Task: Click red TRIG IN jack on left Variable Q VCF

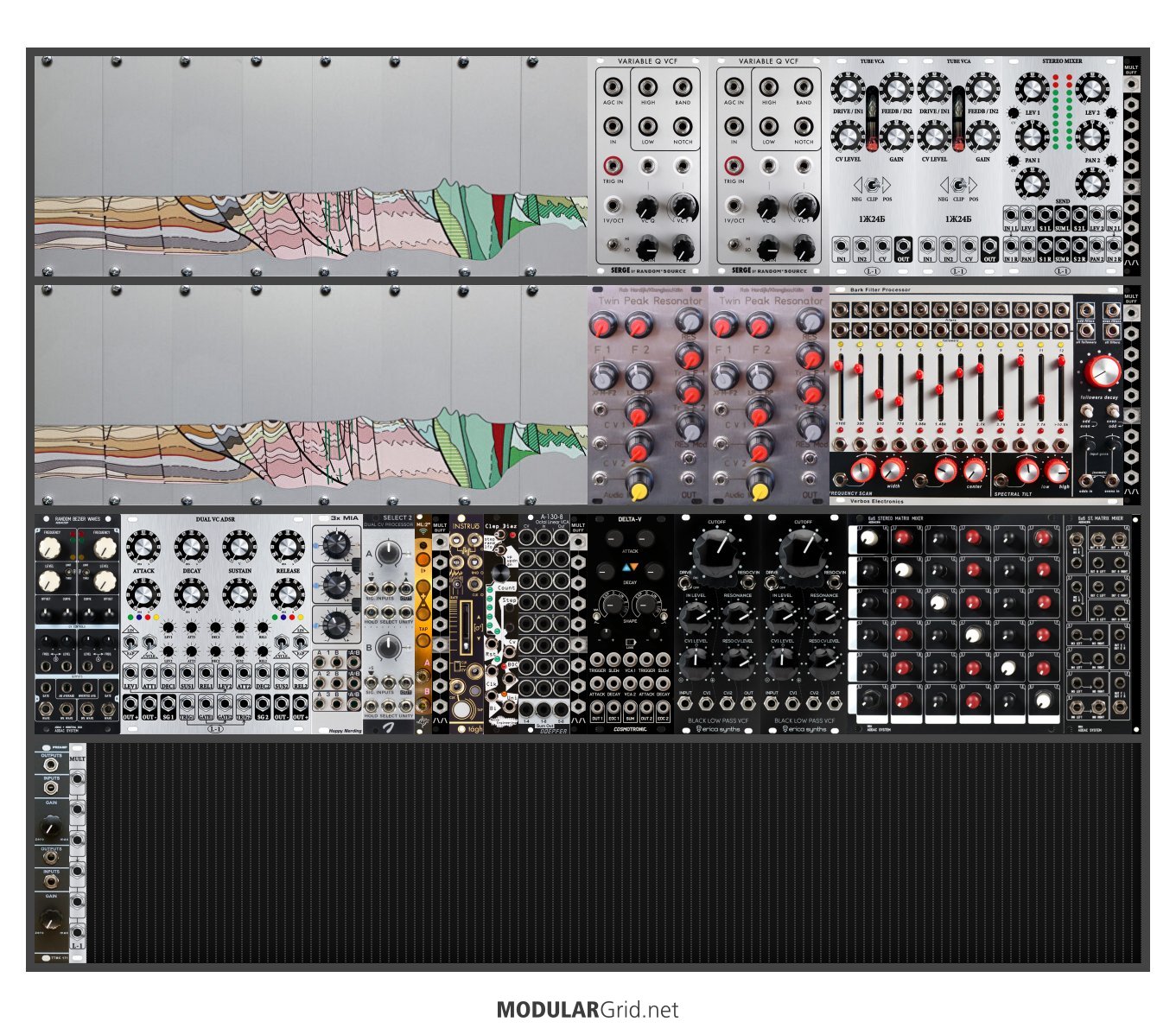Action: 613,164
